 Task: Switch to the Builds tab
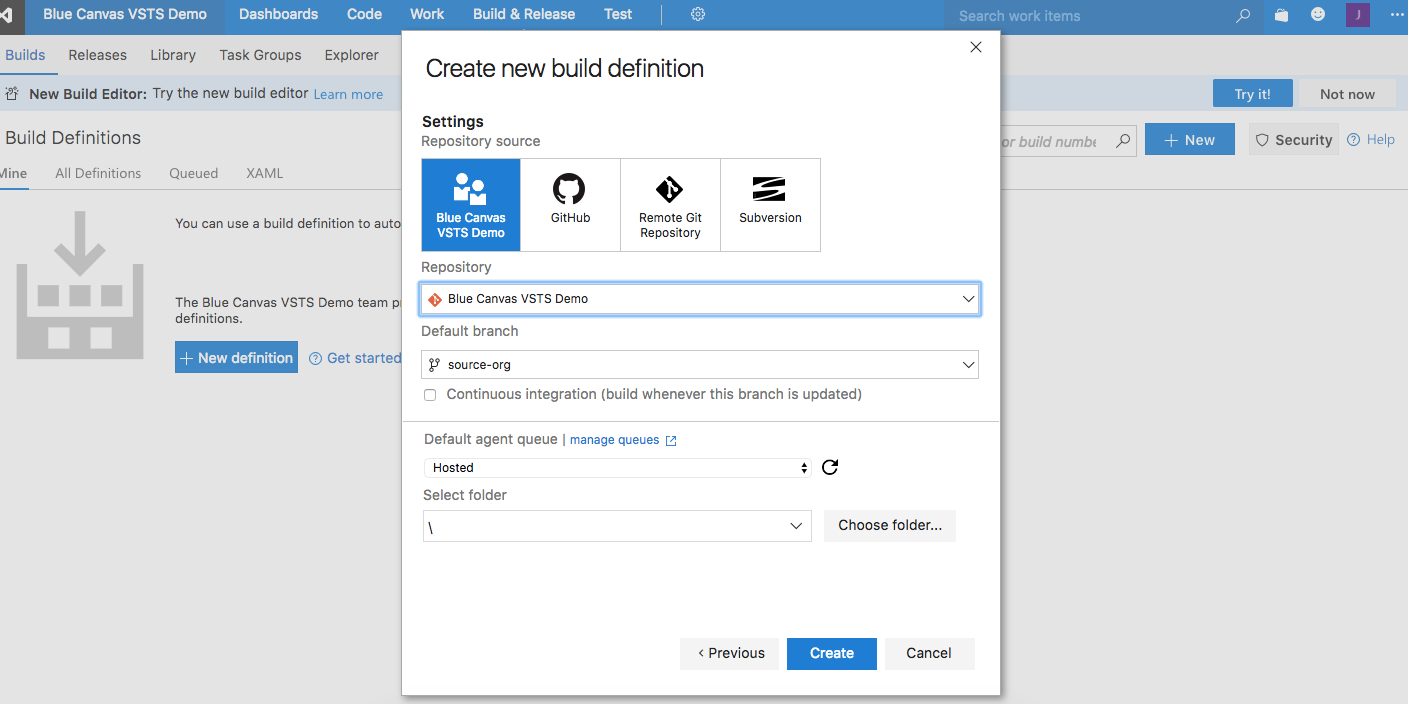25,55
